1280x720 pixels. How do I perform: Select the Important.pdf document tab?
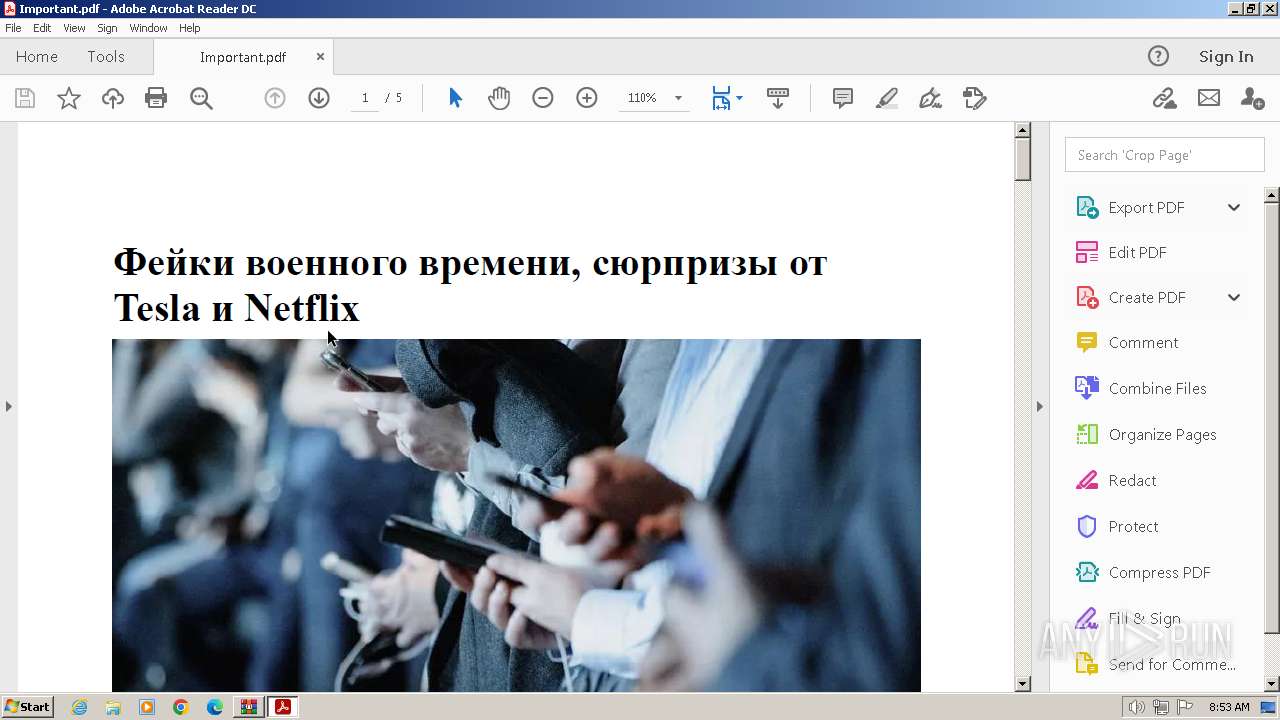tap(243, 57)
